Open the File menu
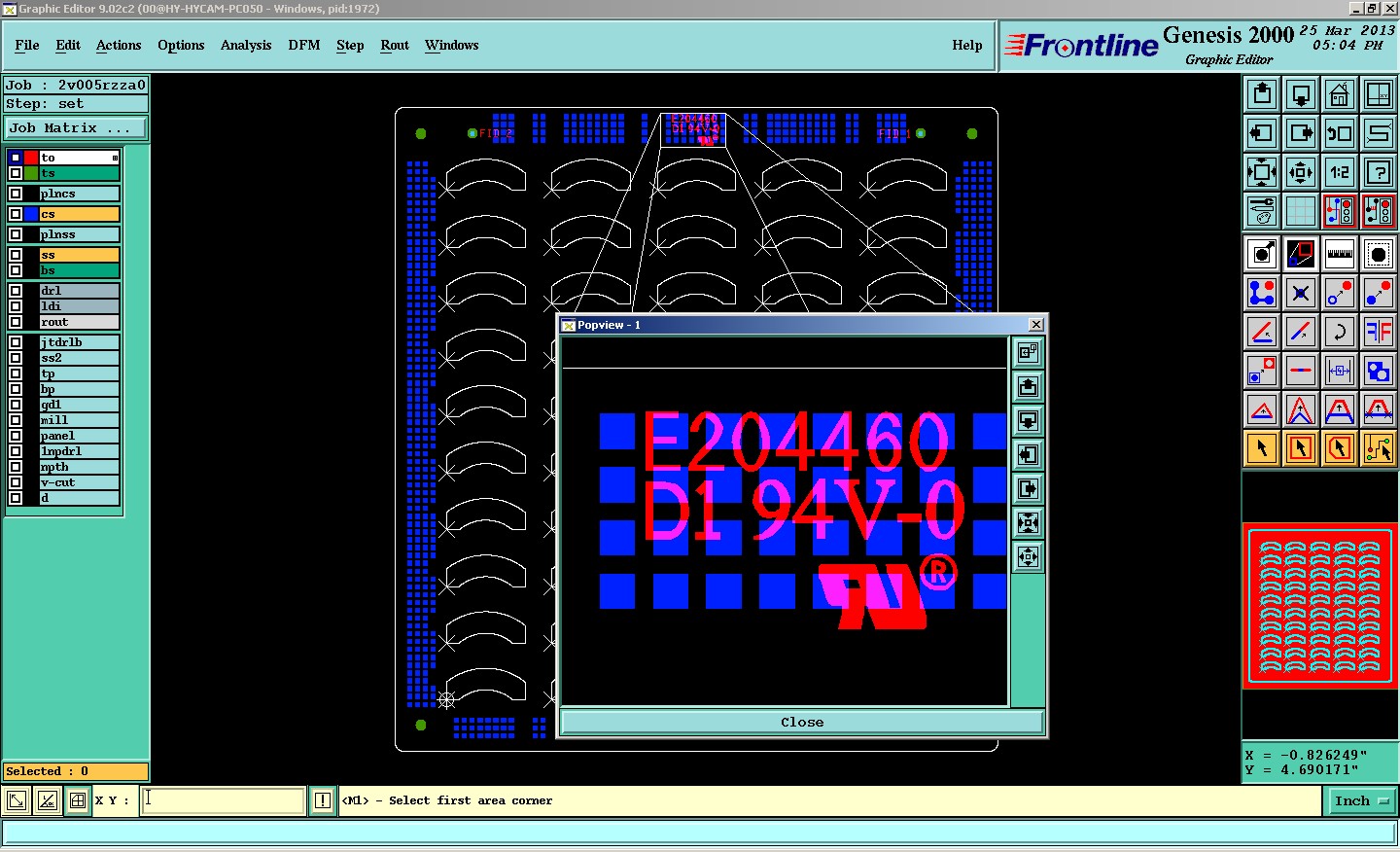Screen dimensions: 1400x852 pos(27,45)
